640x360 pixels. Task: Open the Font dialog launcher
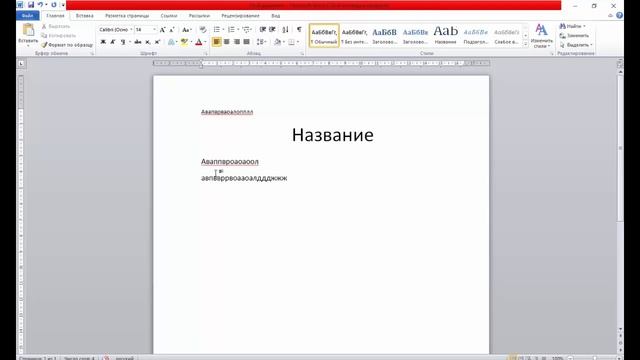[206, 53]
